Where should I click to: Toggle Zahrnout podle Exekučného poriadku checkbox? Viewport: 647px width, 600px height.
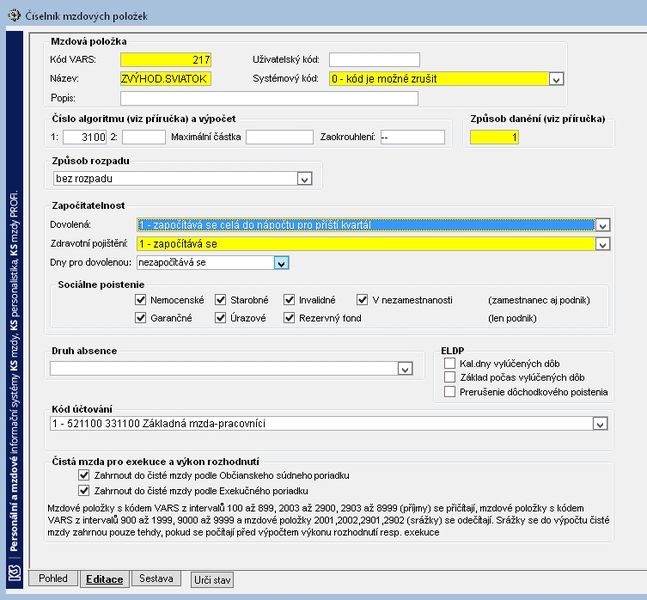(x=84, y=490)
